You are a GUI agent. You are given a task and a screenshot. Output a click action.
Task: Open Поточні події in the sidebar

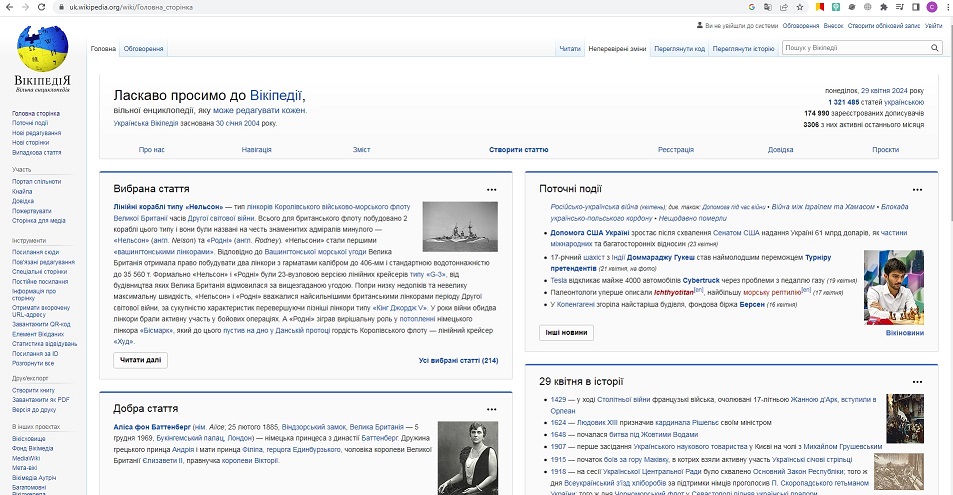[30, 123]
